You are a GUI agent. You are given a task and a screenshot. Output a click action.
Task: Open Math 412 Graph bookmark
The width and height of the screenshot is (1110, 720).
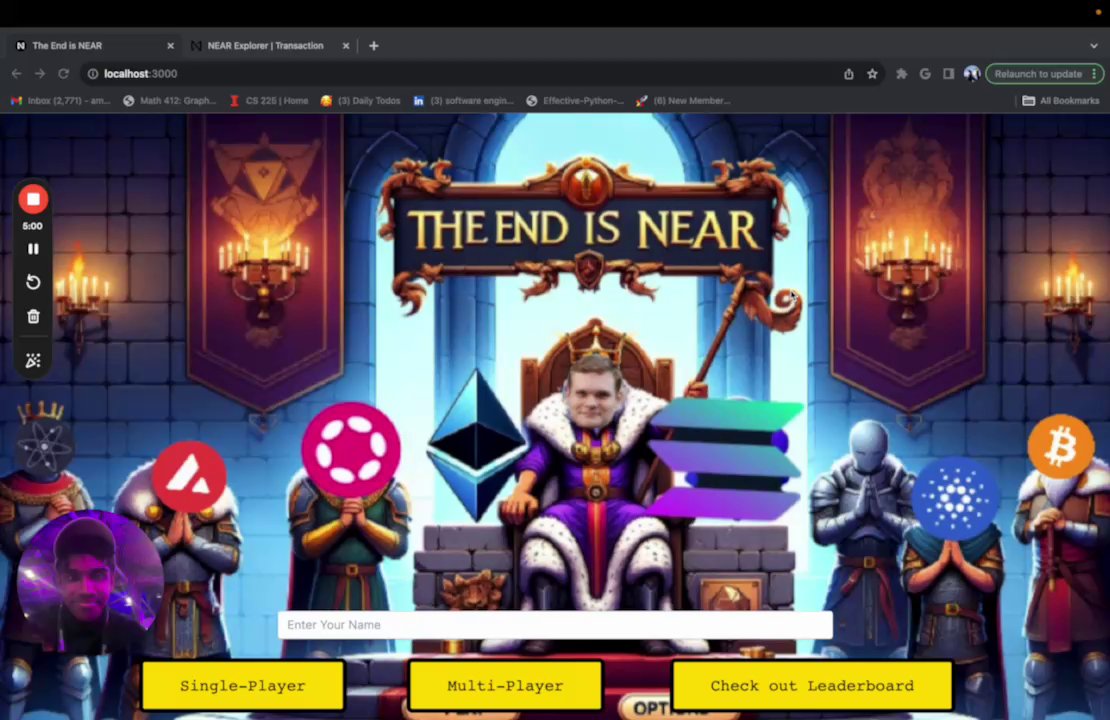[x=170, y=101]
